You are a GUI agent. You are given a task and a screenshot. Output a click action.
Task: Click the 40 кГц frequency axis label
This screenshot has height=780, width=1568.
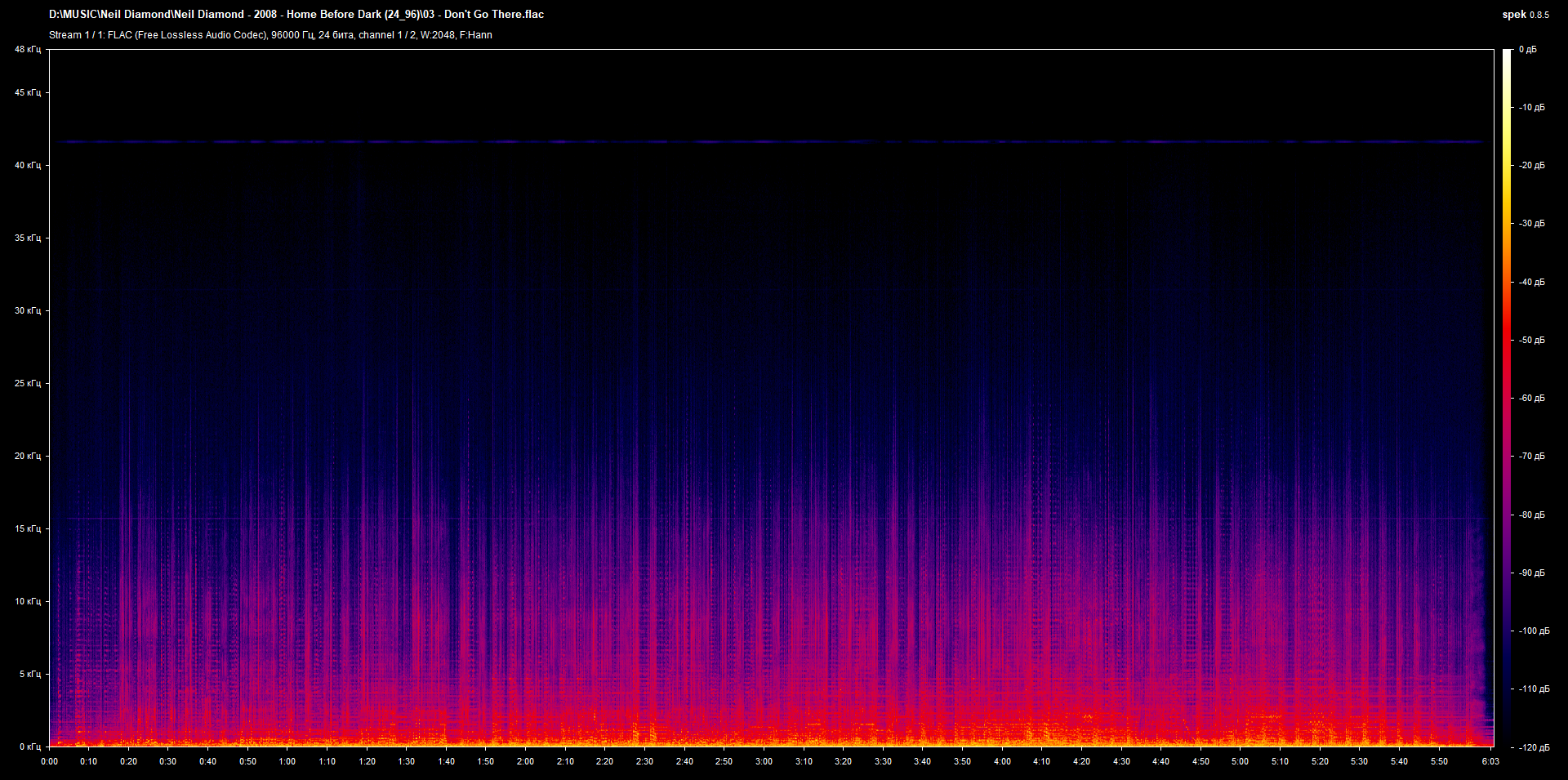pos(27,165)
